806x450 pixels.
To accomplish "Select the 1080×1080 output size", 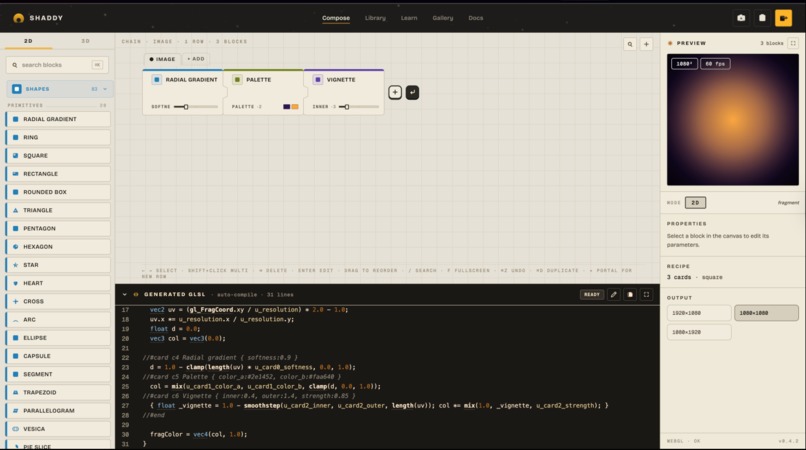I will (x=766, y=313).
